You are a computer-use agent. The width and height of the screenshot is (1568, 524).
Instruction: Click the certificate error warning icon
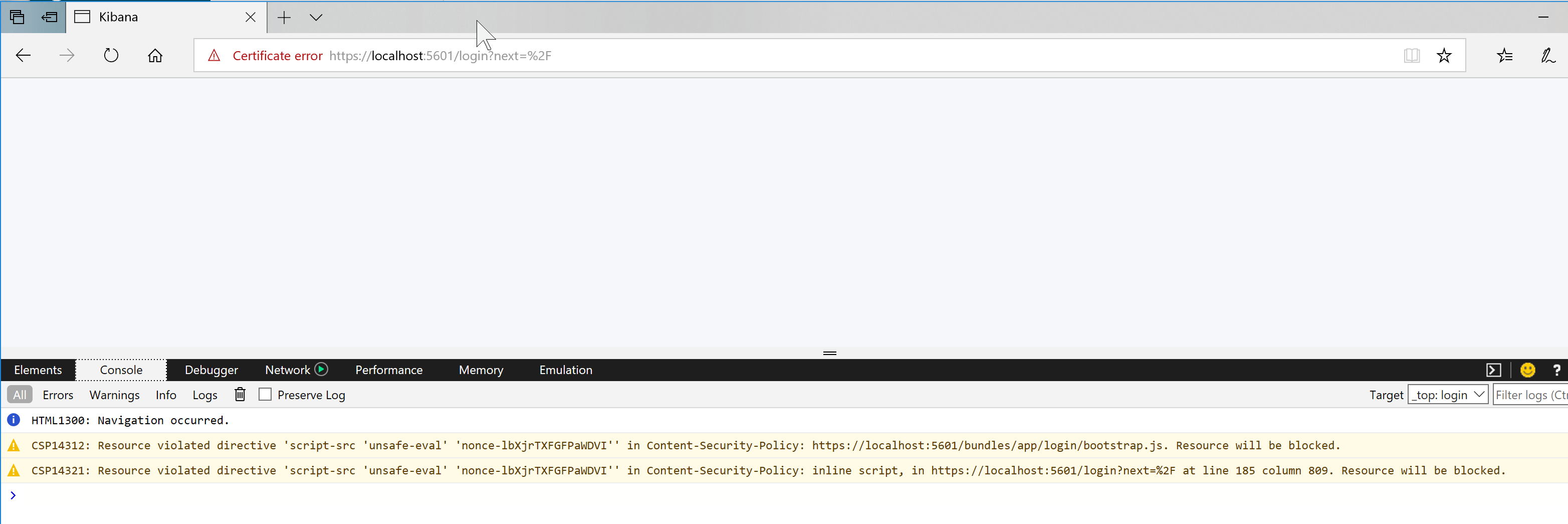[213, 56]
